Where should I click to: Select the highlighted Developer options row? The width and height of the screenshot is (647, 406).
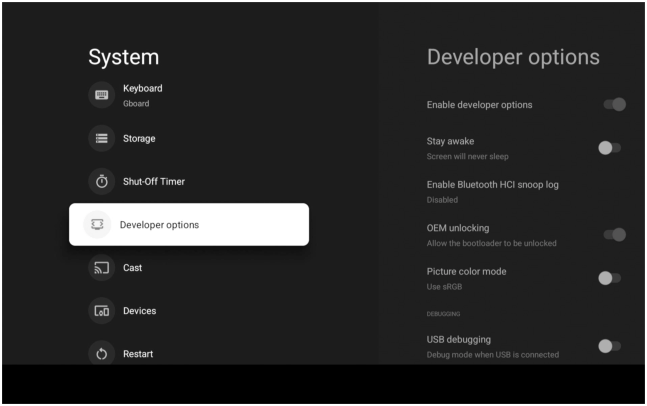pyautogui.click(x=188, y=225)
